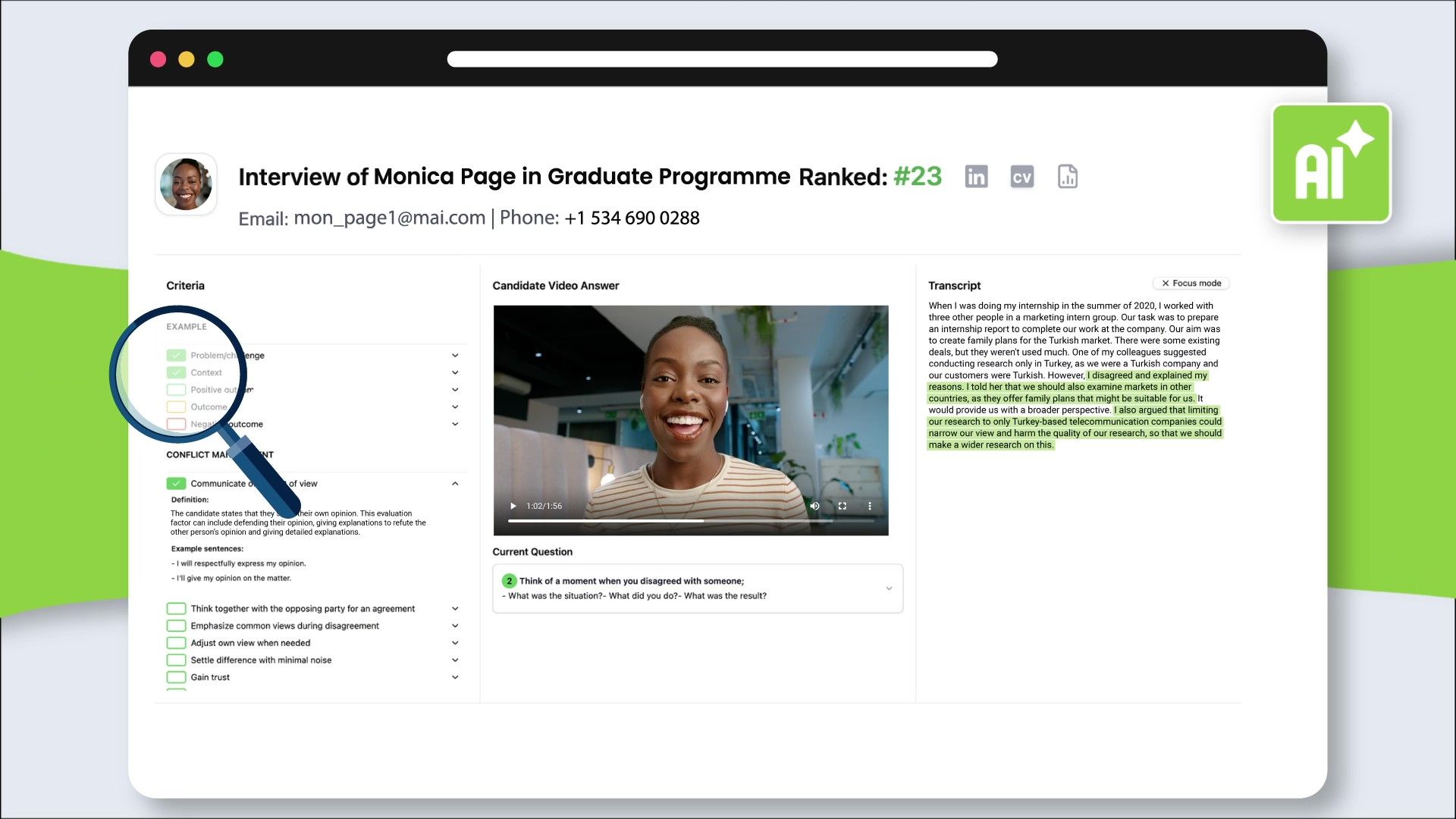Click the browser address bar
The image size is (1456, 819).
point(722,59)
